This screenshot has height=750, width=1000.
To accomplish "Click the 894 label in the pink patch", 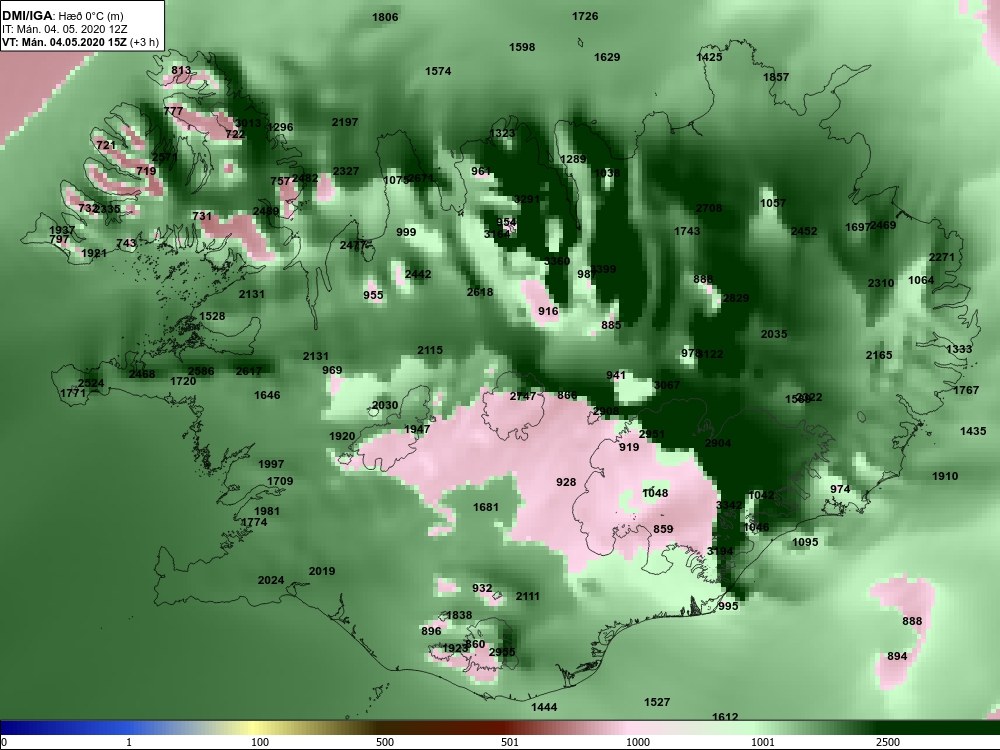I will pos(897,656).
